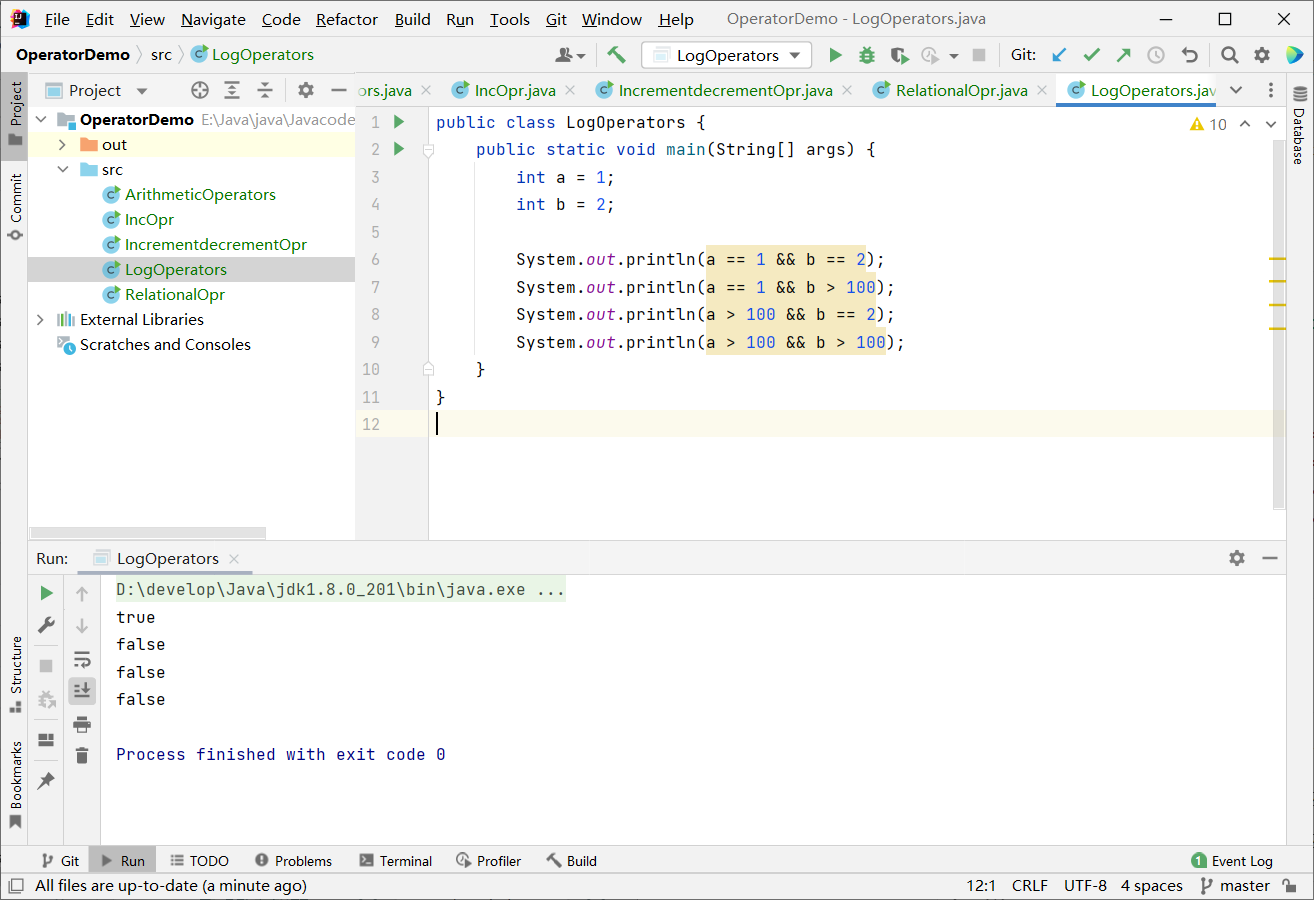Run LogOperators with the green toolbar arrow
The image size is (1314, 900).
click(836, 55)
